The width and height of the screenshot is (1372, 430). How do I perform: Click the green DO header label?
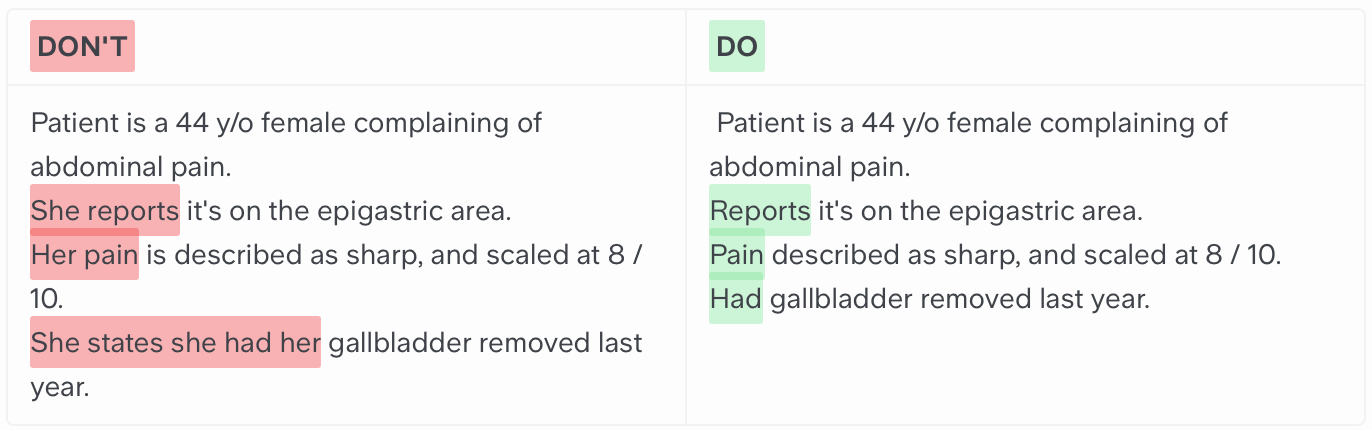[x=736, y=46]
